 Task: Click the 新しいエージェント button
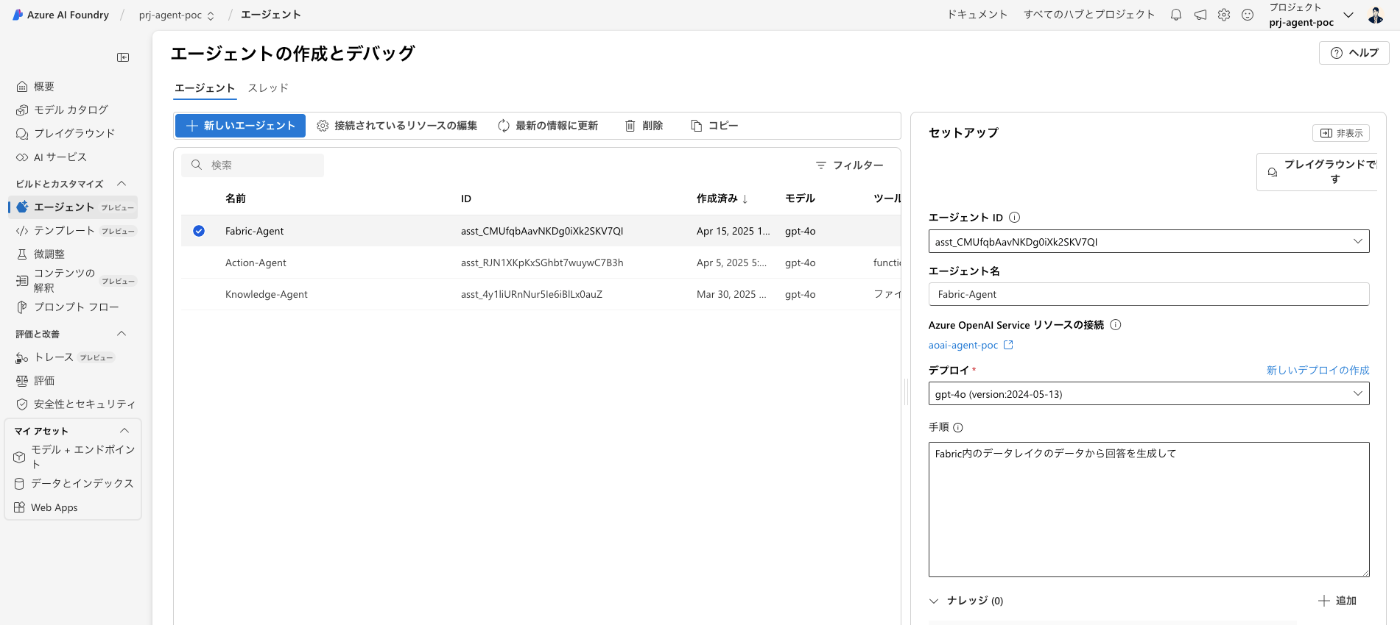(x=240, y=125)
